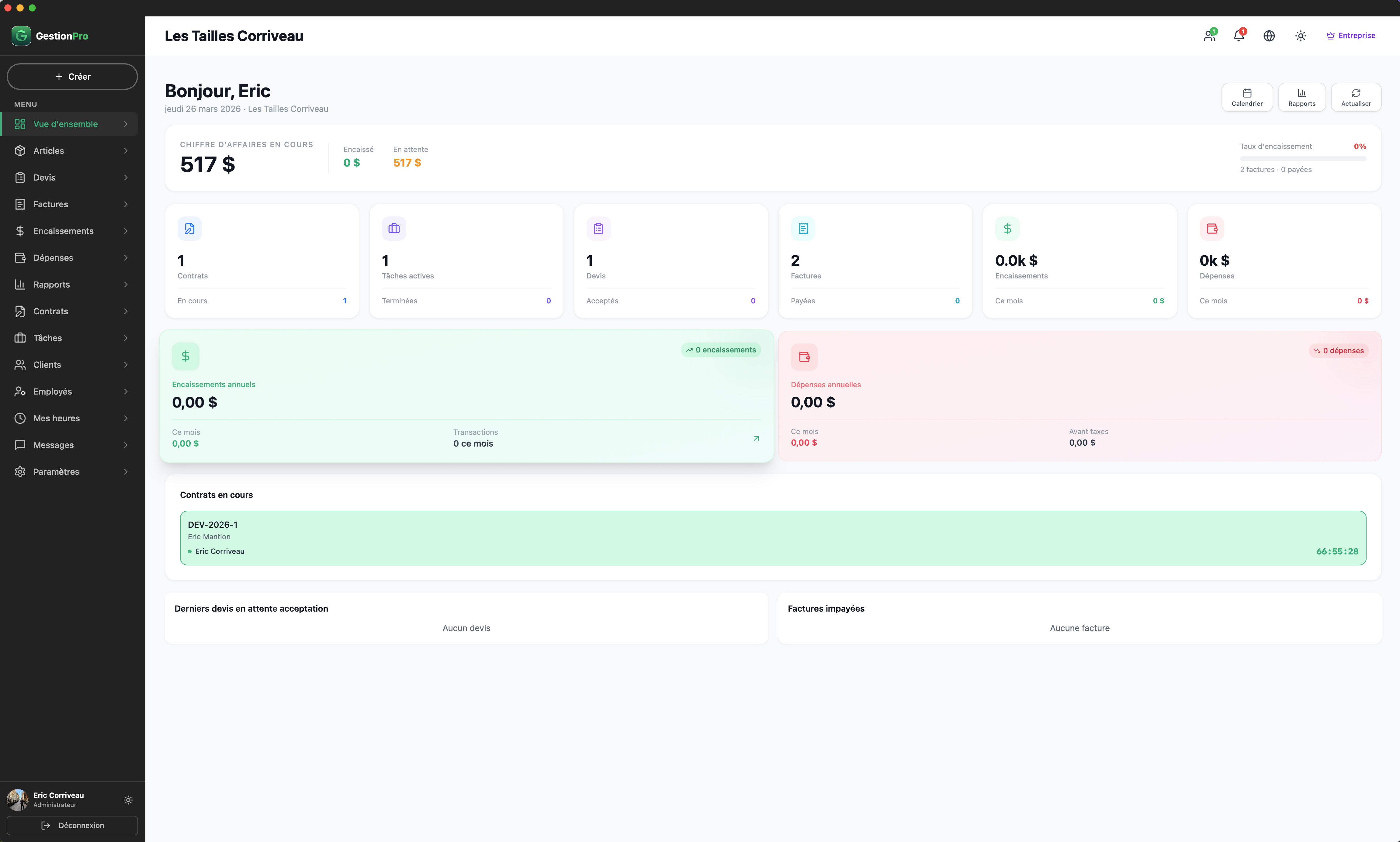Click the Clients people icon in sidebar

tap(20, 365)
